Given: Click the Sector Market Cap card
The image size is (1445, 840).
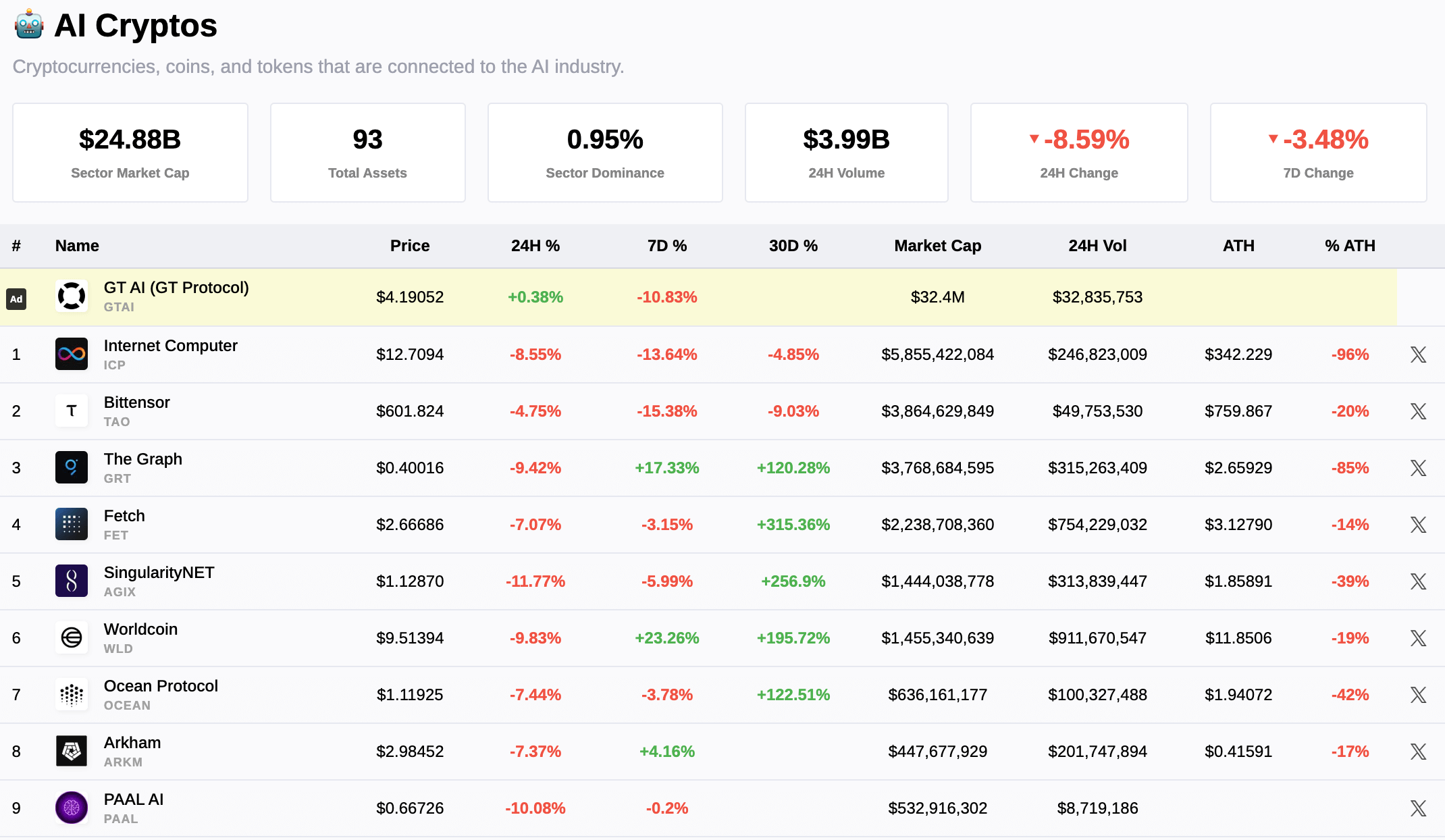Looking at the screenshot, I should [130, 153].
